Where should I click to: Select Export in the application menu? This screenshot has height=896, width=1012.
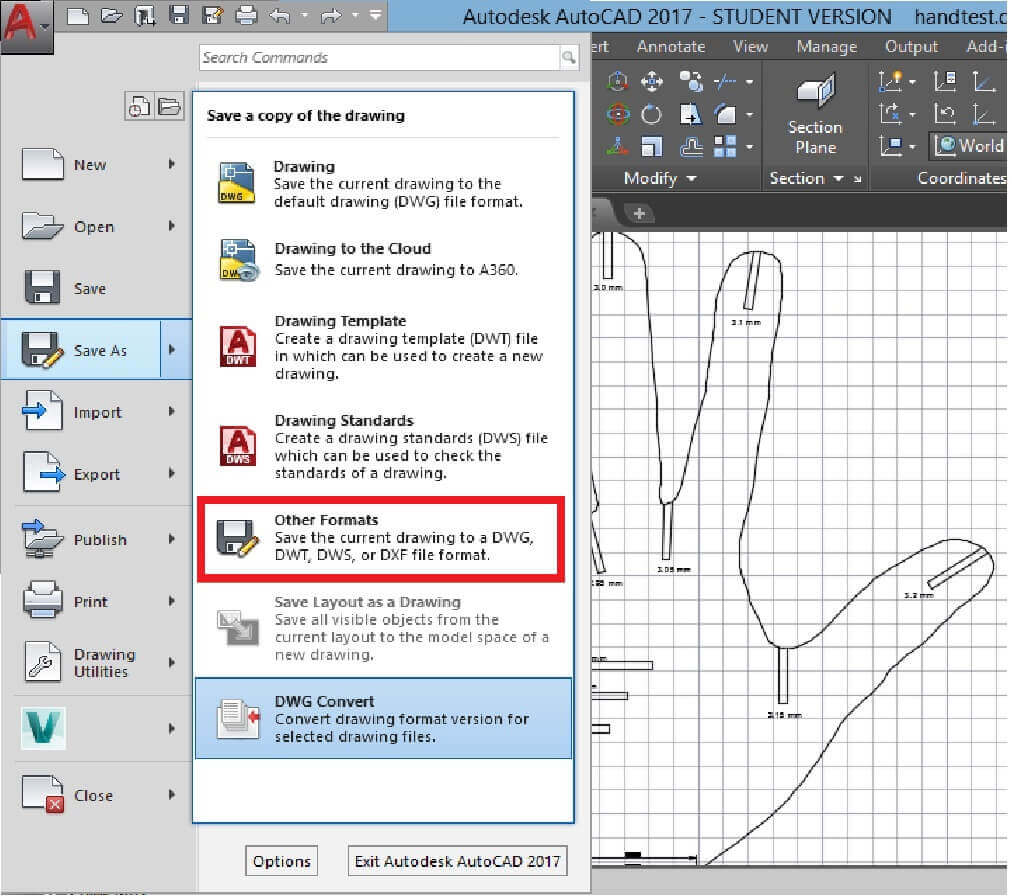(97, 474)
